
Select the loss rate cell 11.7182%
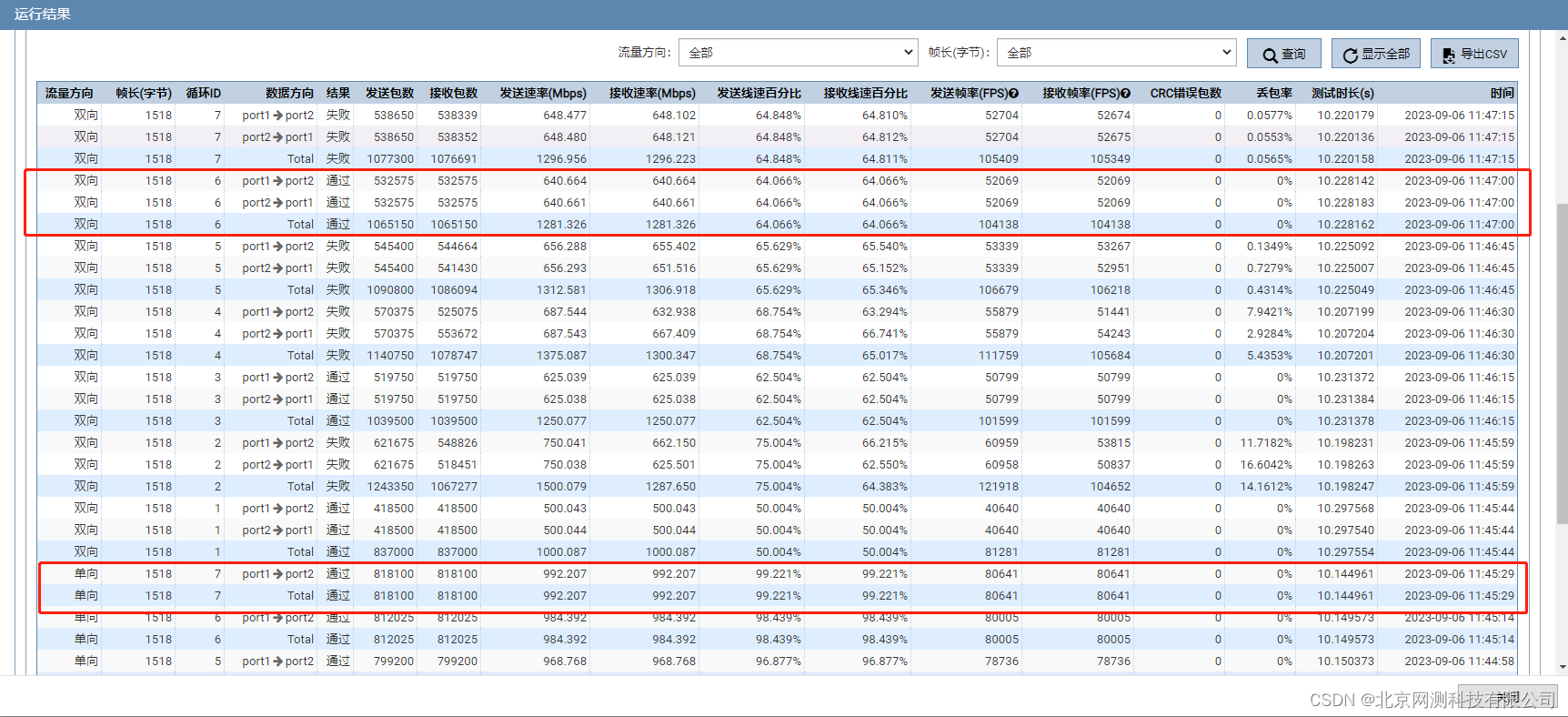tap(1266, 443)
